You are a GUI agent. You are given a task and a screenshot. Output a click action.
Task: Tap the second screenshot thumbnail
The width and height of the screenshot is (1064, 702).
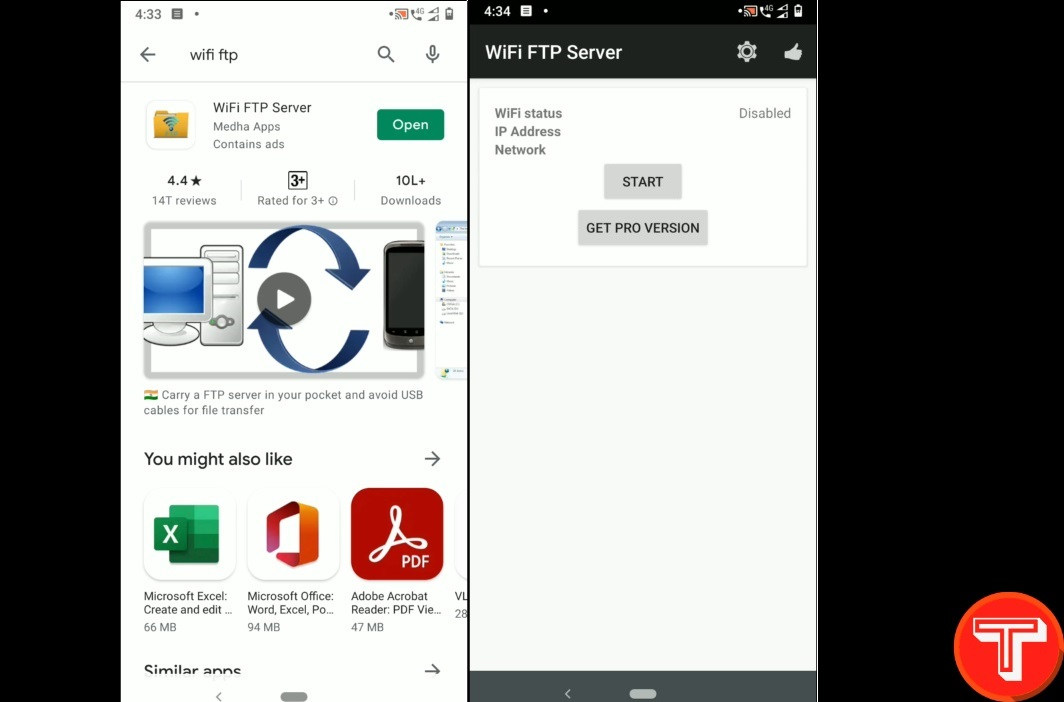[451, 300]
